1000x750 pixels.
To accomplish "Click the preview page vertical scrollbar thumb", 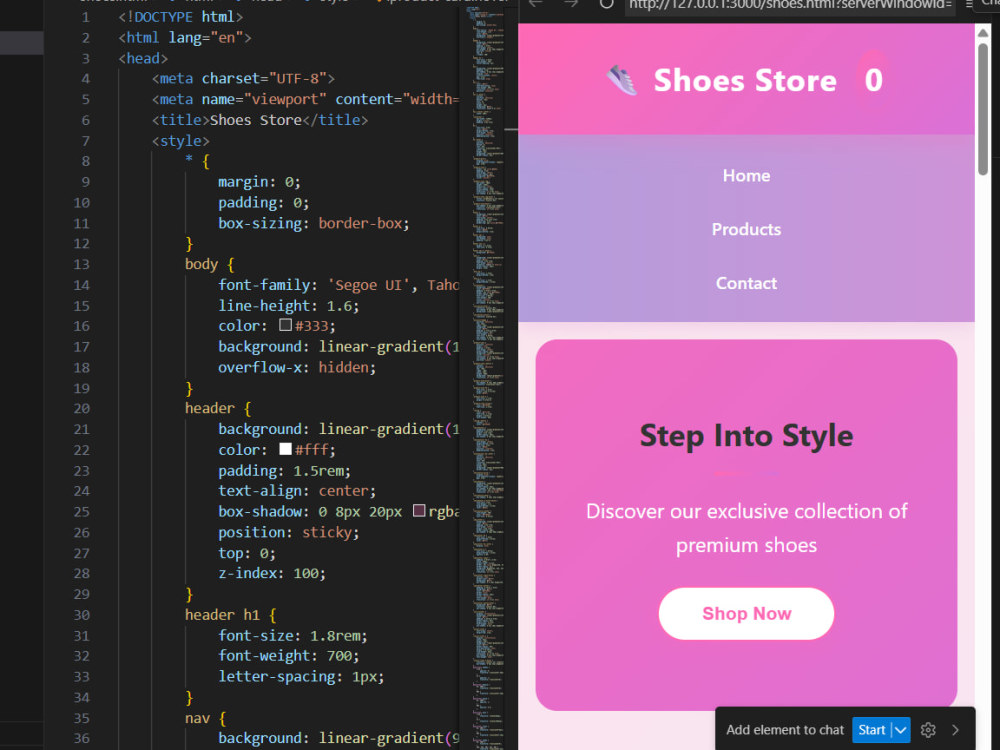I will [983, 108].
